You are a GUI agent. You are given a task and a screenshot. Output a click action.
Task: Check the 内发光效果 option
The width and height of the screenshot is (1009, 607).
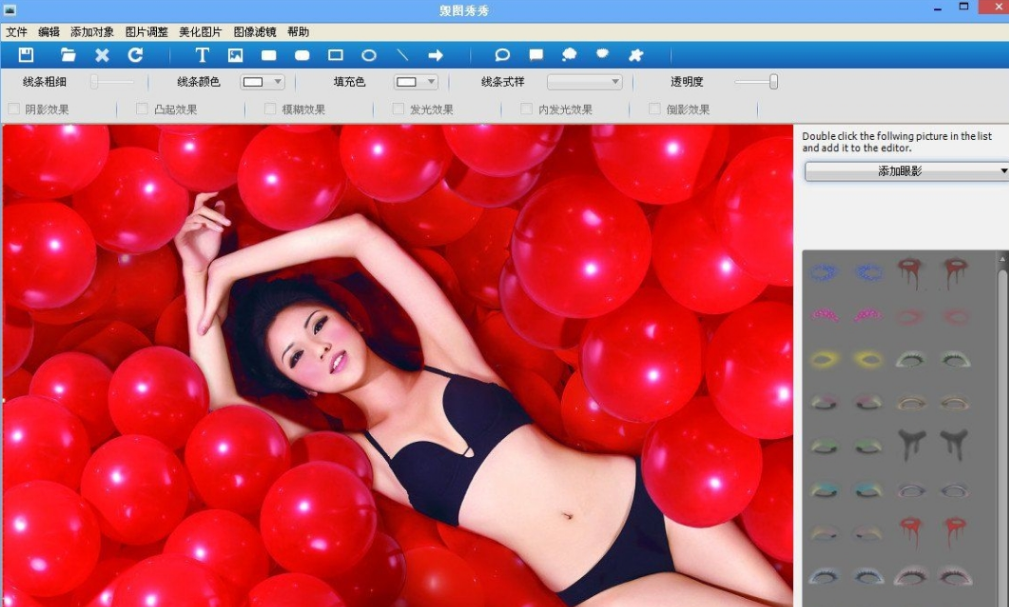(526, 109)
